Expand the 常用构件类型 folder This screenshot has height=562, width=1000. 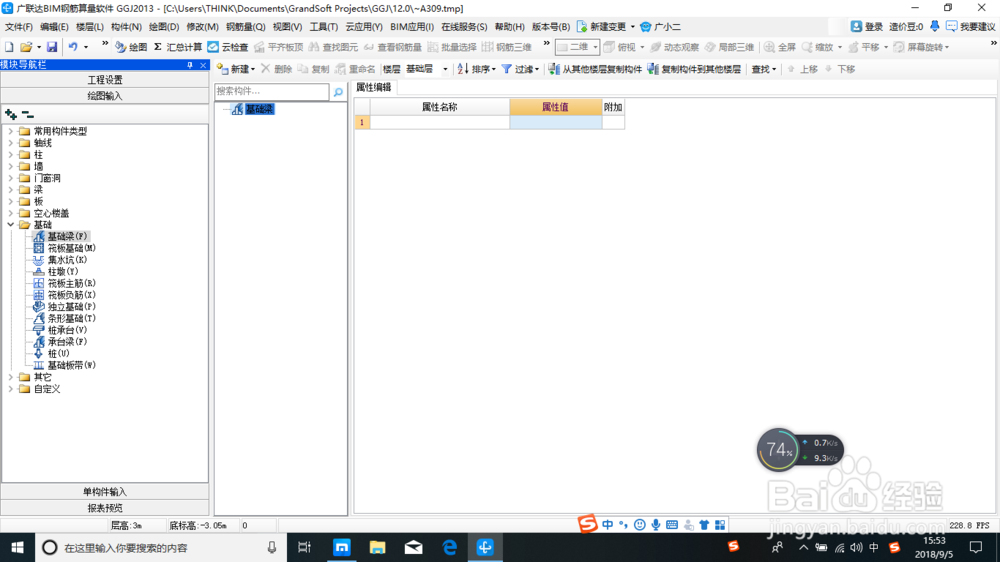click(x=11, y=131)
